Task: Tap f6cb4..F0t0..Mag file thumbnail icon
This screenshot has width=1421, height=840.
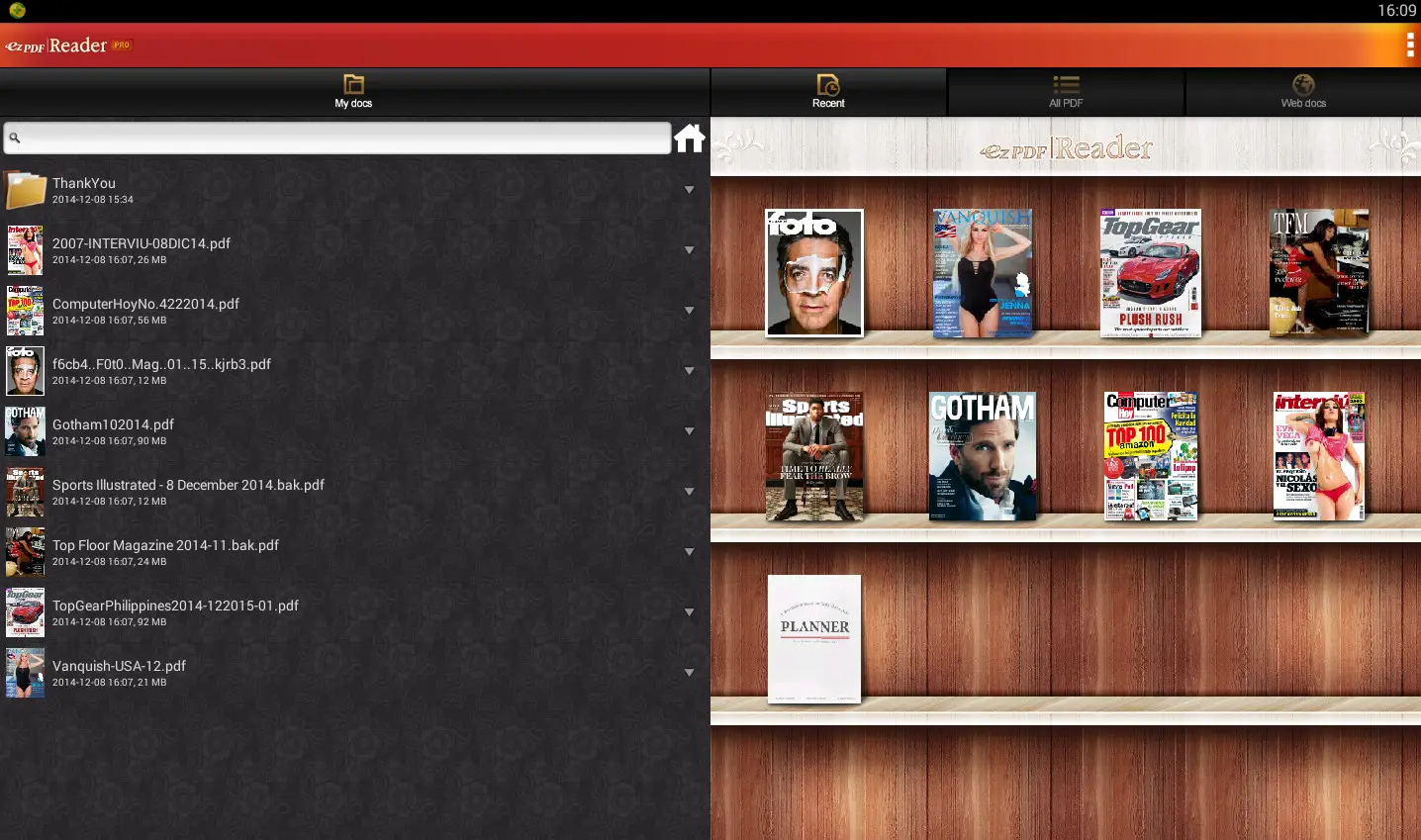Action: pyautogui.click(x=25, y=371)
